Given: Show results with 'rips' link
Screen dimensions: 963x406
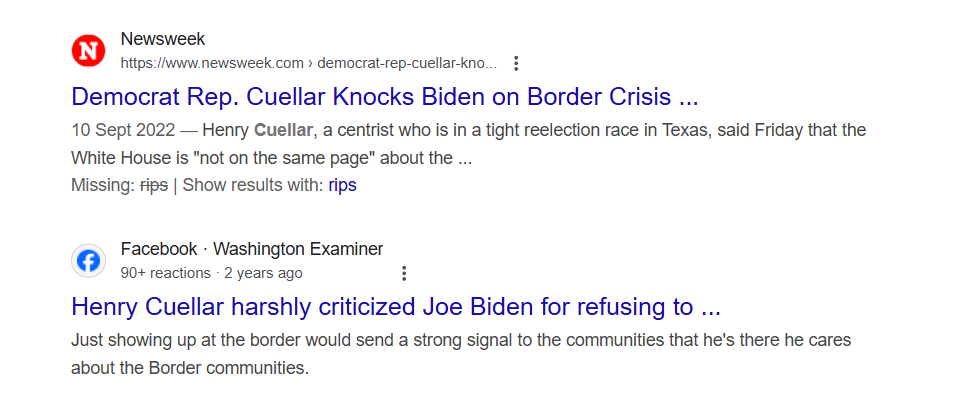Looking at the screenshot, I should point(343,185).
